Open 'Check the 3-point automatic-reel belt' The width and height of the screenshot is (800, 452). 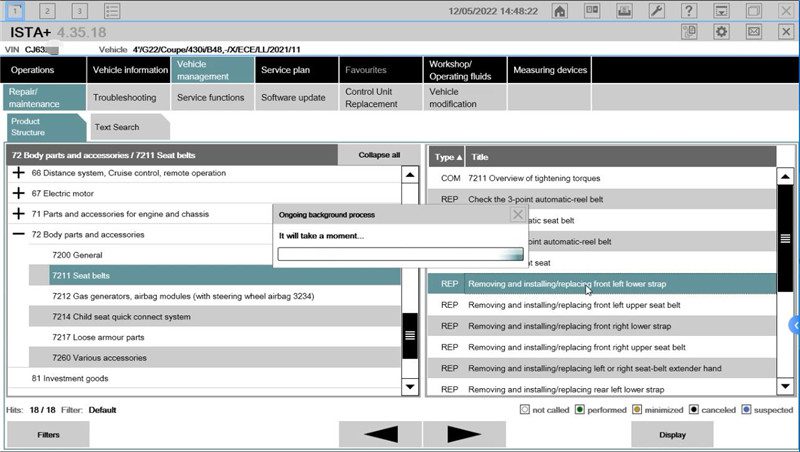[x=602, y=199]
